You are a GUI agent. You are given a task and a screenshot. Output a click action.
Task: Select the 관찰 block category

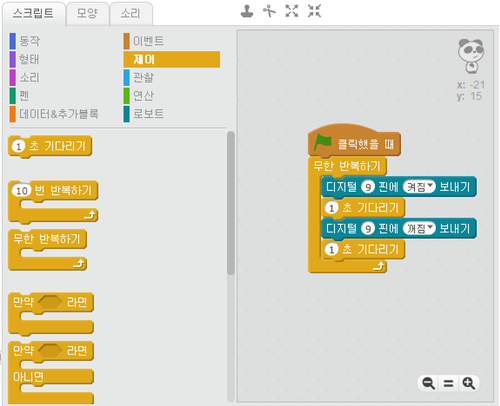coord(139,78)
